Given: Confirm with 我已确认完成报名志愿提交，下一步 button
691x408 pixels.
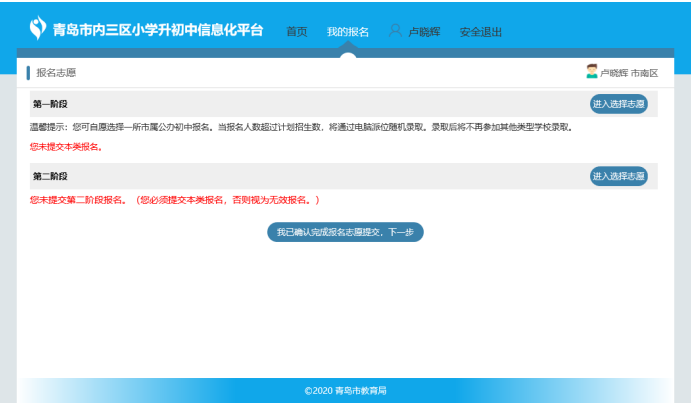Looking at the screenshot, I should tap(345, 232).
